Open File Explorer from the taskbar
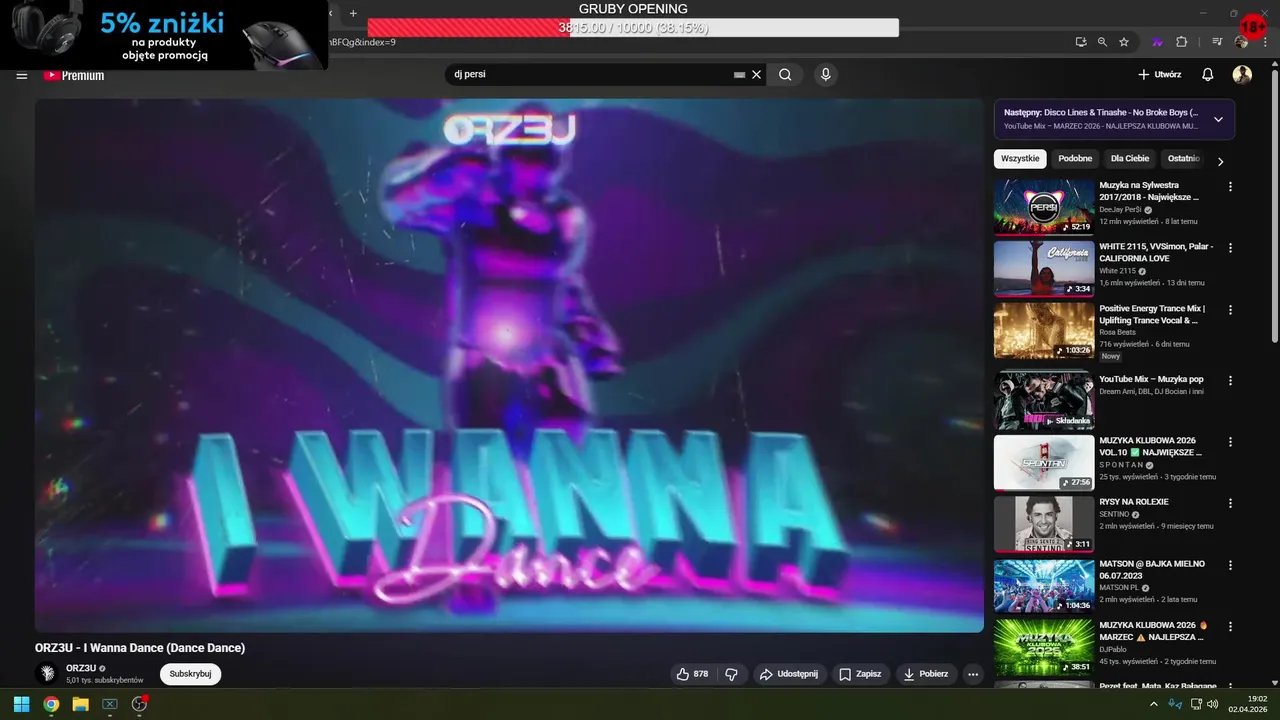 click(x=80, y=704)
